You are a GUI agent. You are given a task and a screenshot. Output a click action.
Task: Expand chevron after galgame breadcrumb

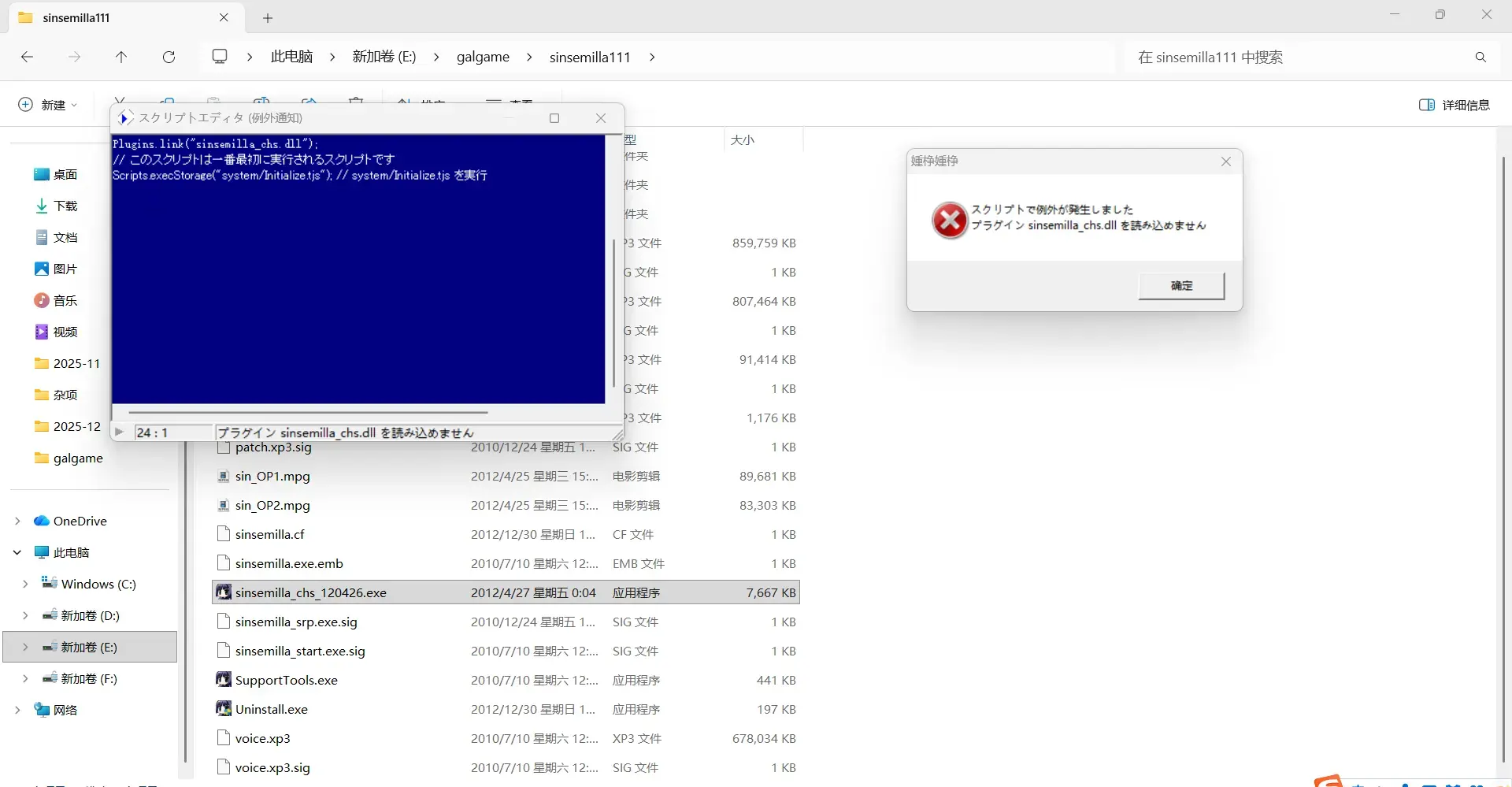pos(529,57)
